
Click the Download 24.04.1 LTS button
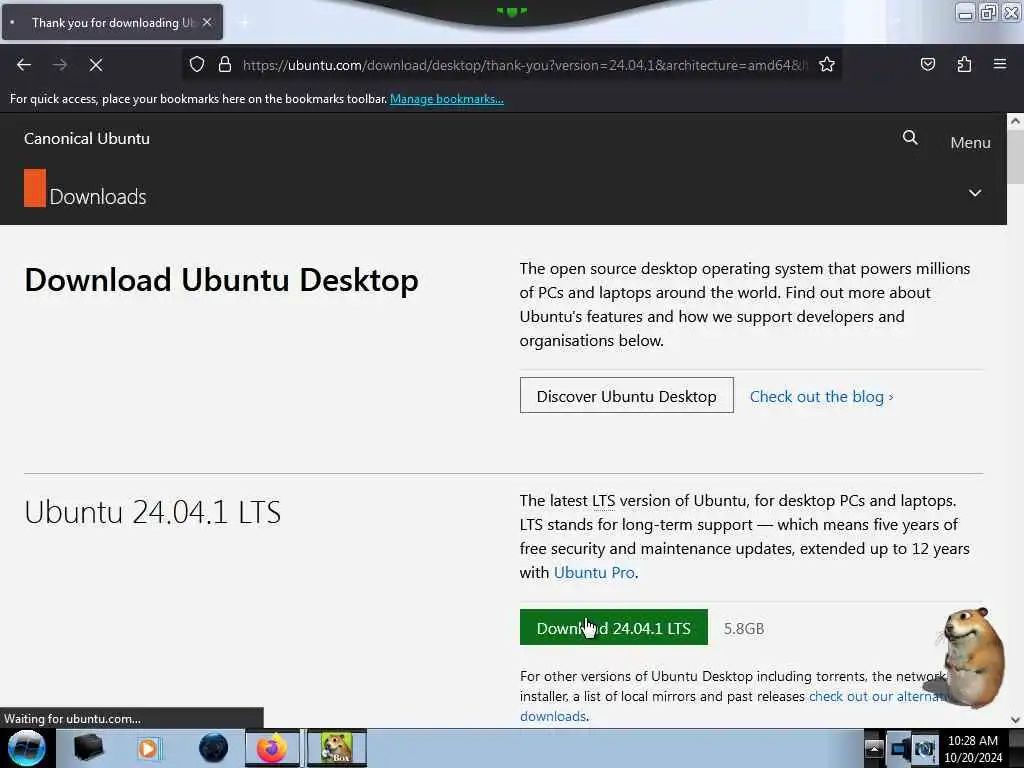click(x=613, y=628)
